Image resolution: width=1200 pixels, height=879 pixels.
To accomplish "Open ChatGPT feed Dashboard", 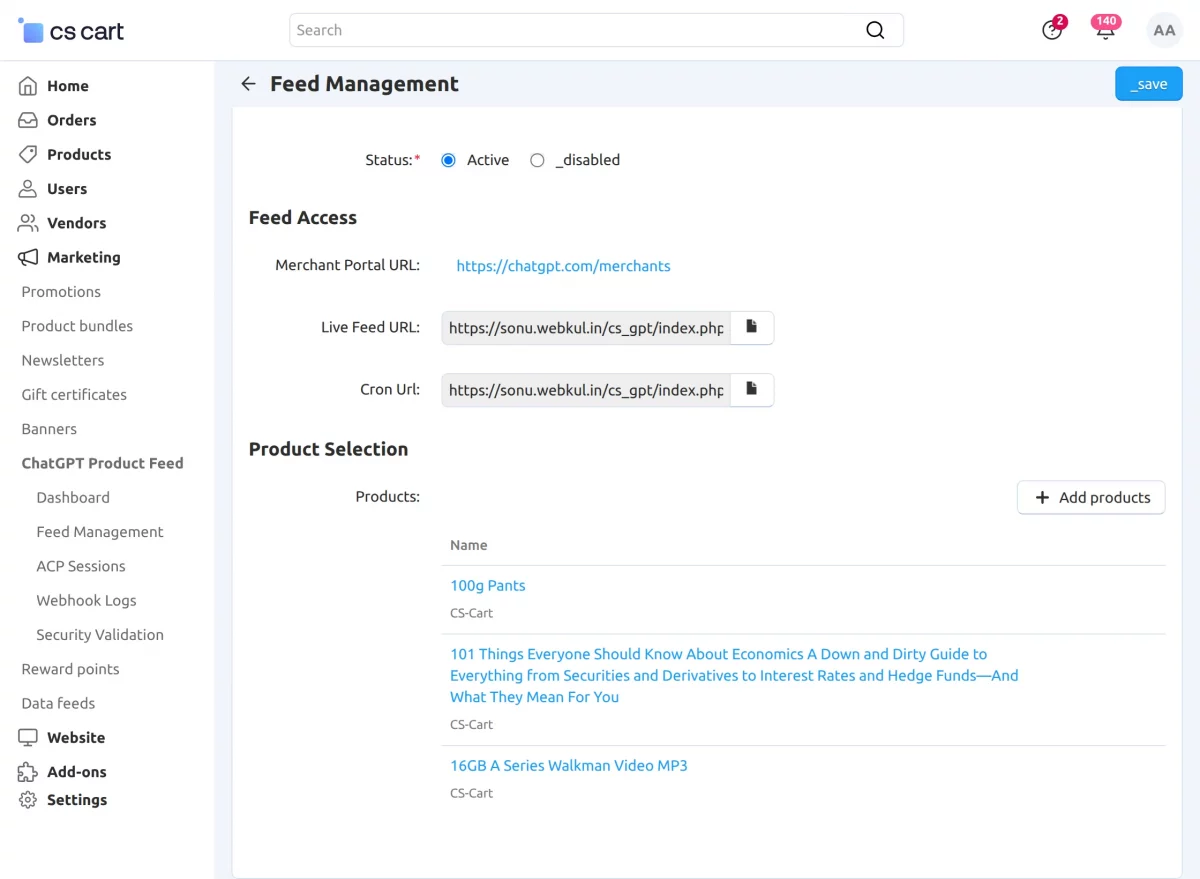I will tap(73, 497).
